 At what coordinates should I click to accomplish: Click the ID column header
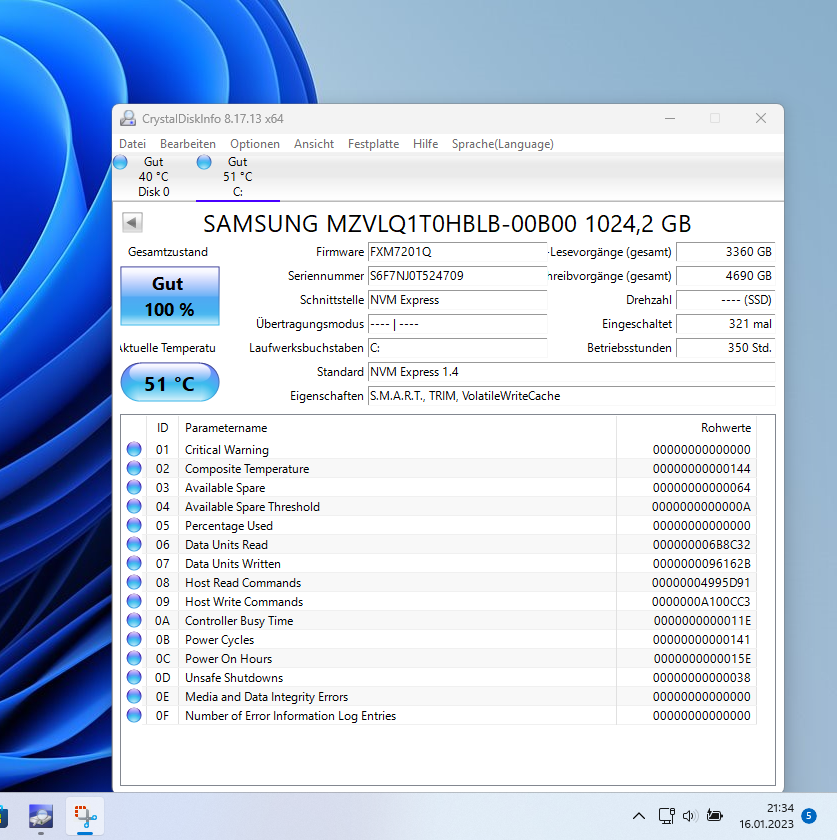click(162, 428)
